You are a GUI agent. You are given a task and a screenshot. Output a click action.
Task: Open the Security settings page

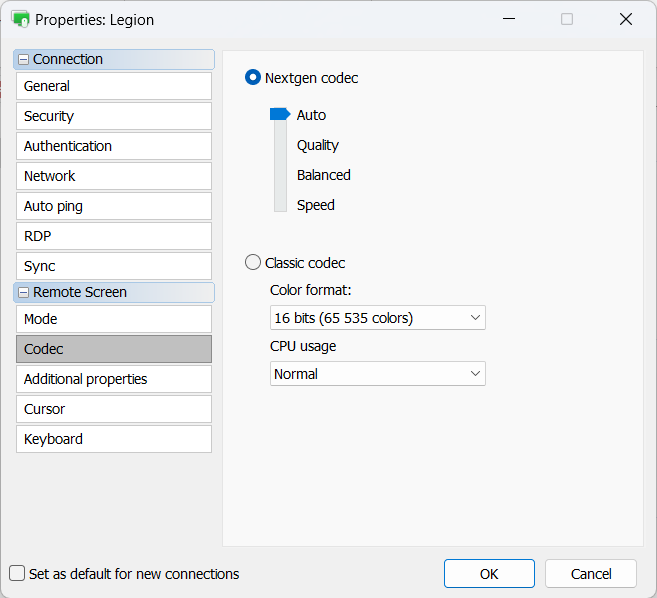(114, 116)
